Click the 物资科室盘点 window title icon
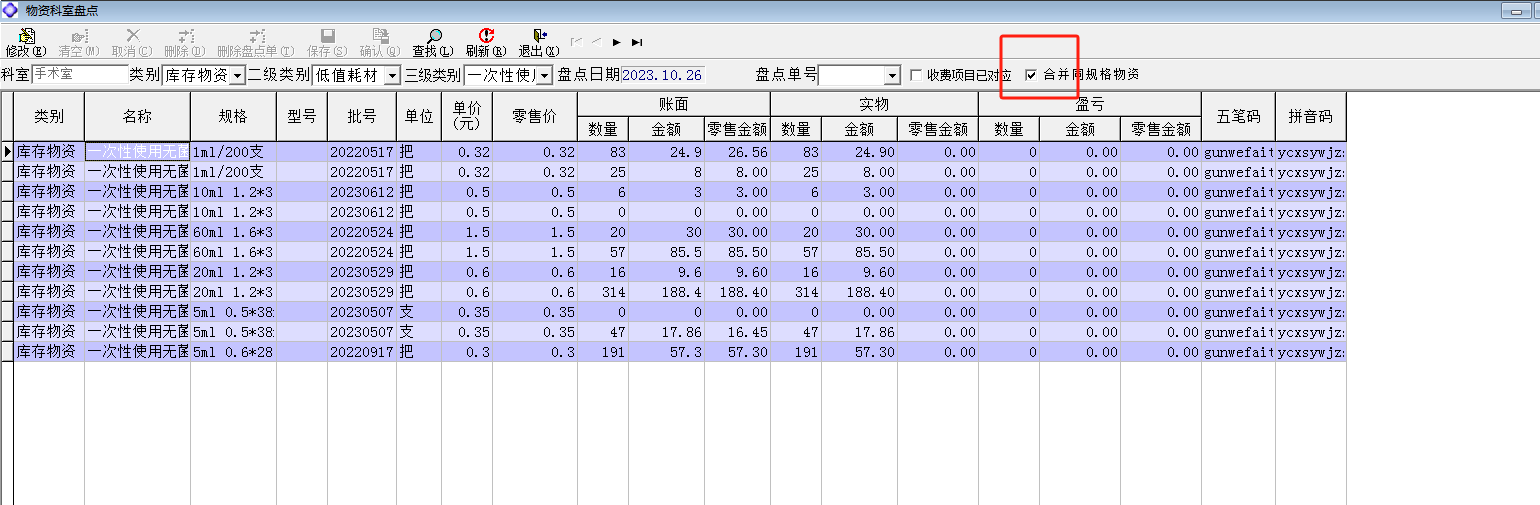 (x=10, y=9)
